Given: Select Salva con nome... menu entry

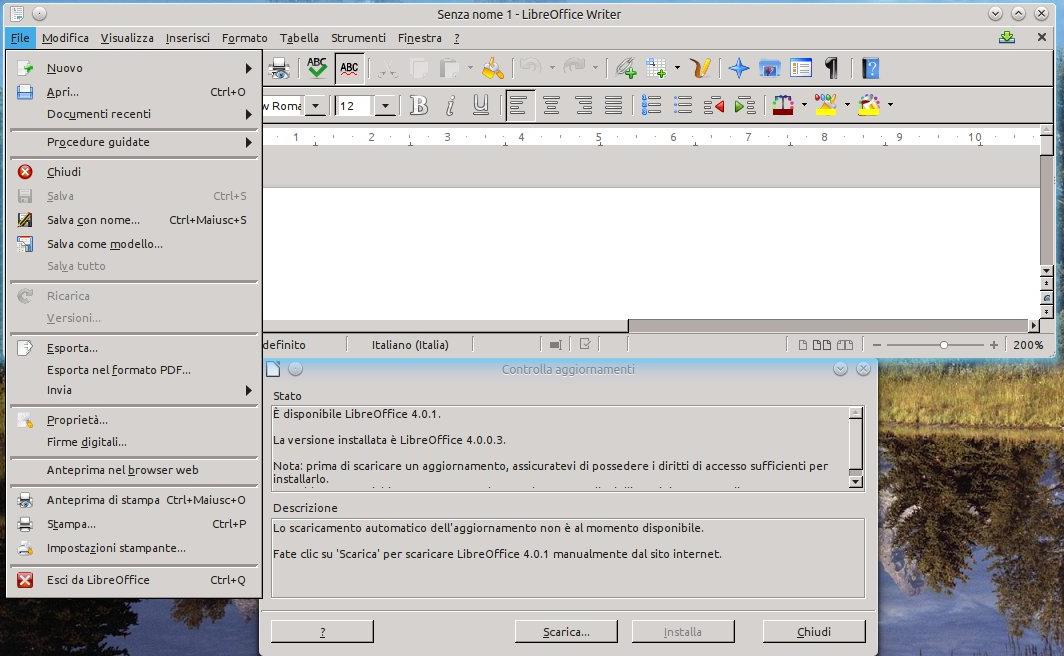Looking at the screenshot, I should pos(133,220).
